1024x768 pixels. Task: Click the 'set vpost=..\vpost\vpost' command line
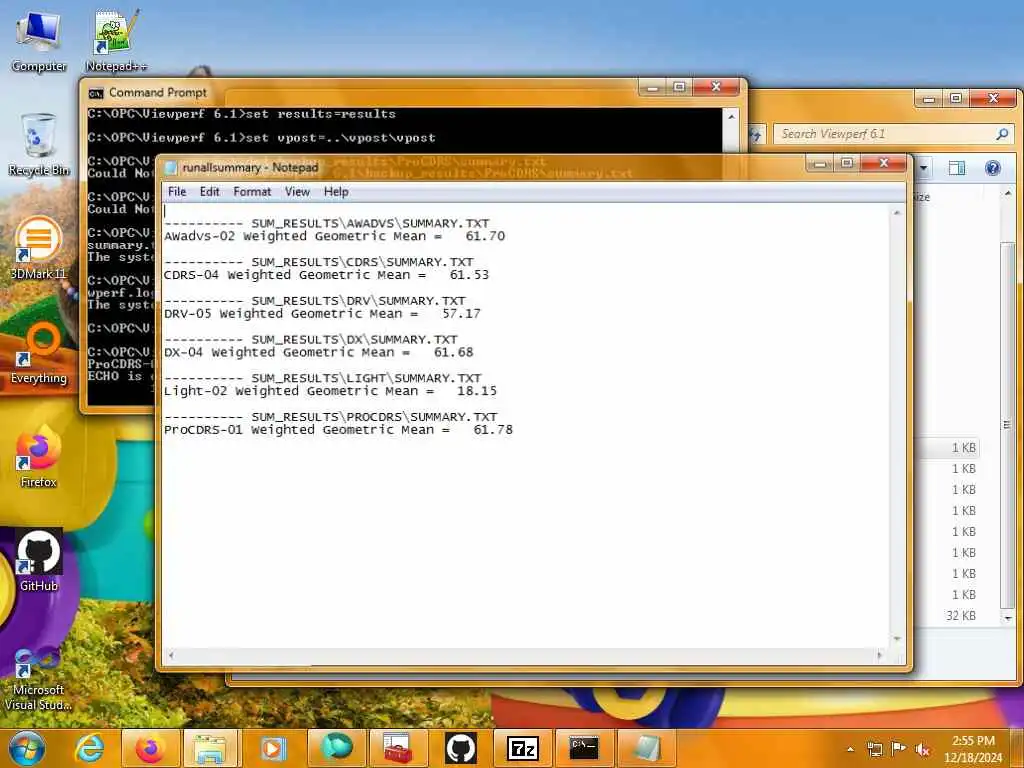pyautogui.click(x=261, y=138)
